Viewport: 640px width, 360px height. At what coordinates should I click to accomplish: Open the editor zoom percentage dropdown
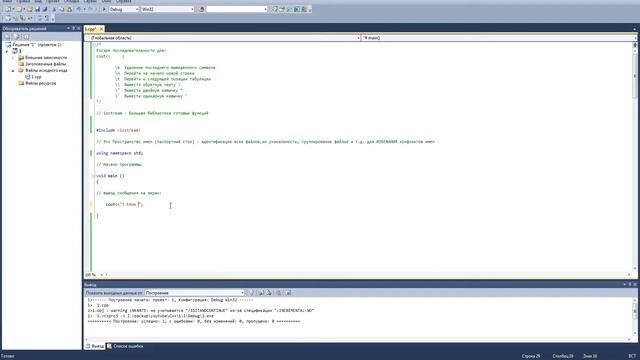(101, 275)
